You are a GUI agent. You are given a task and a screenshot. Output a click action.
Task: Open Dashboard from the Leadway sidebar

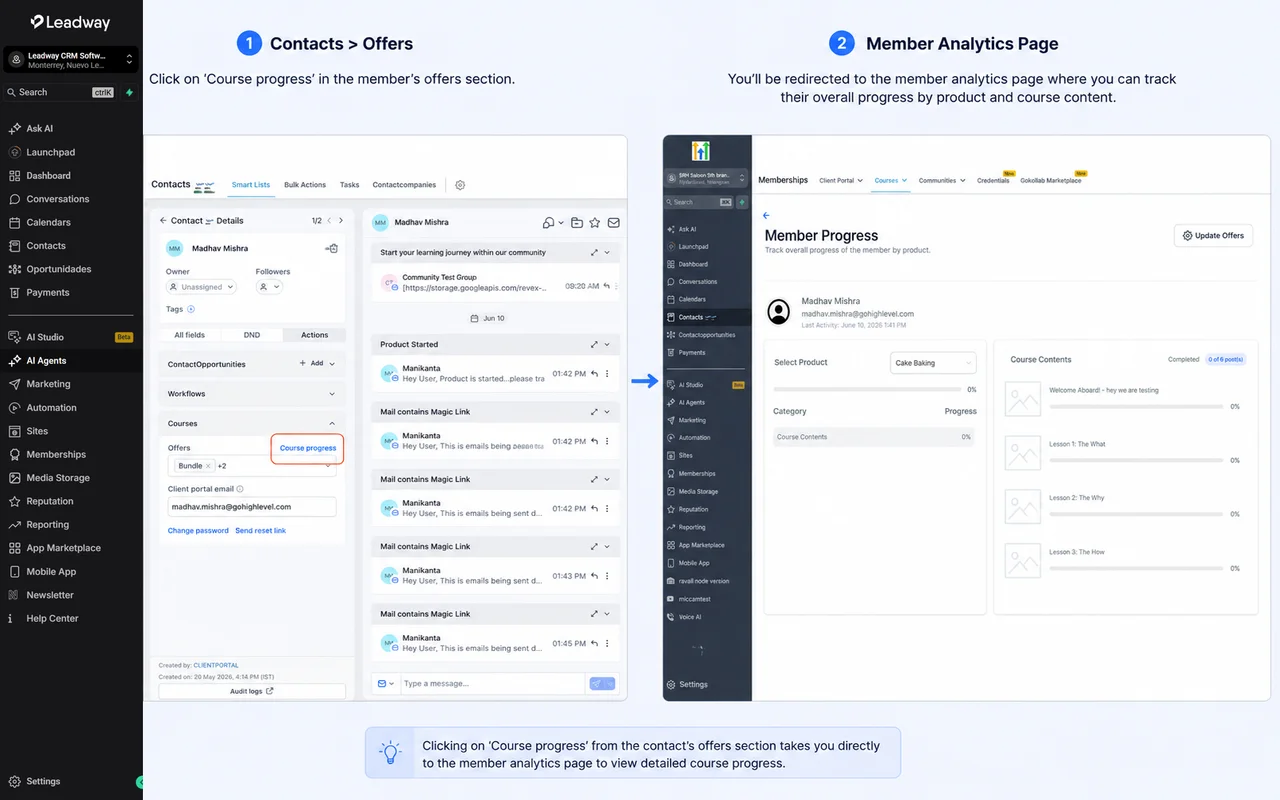click(x=48, y=176)
